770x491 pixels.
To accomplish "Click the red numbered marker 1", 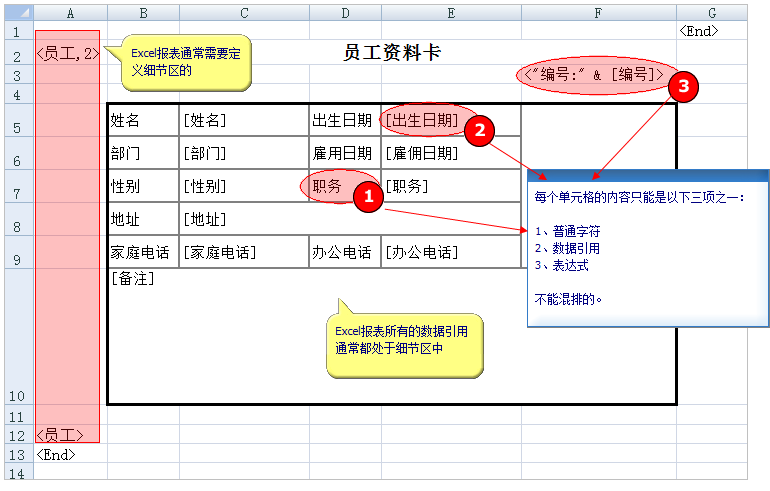I will 368,198.
